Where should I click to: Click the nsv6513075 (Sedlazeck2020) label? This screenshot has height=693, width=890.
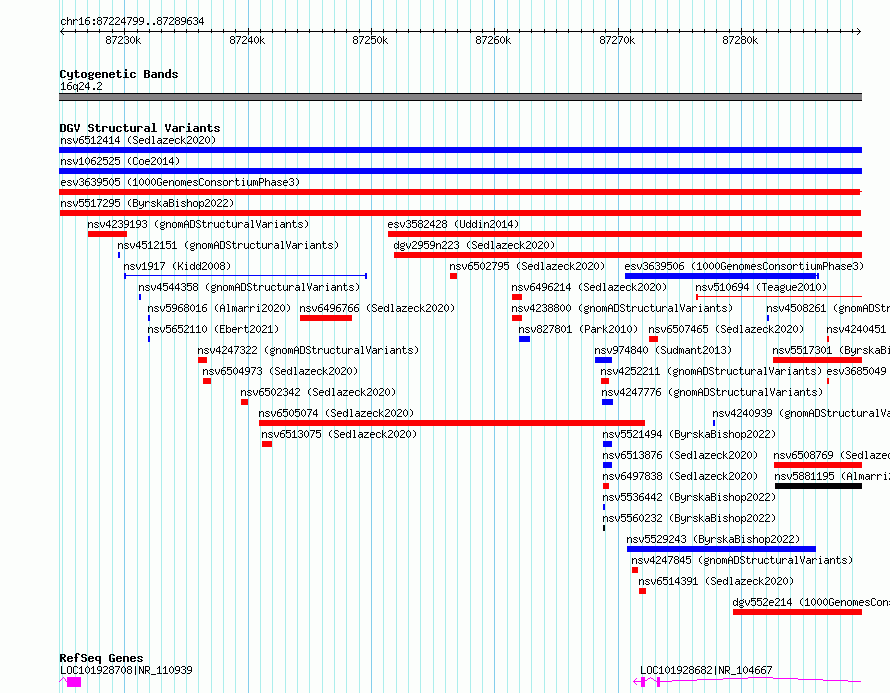(x=339, y=434)
